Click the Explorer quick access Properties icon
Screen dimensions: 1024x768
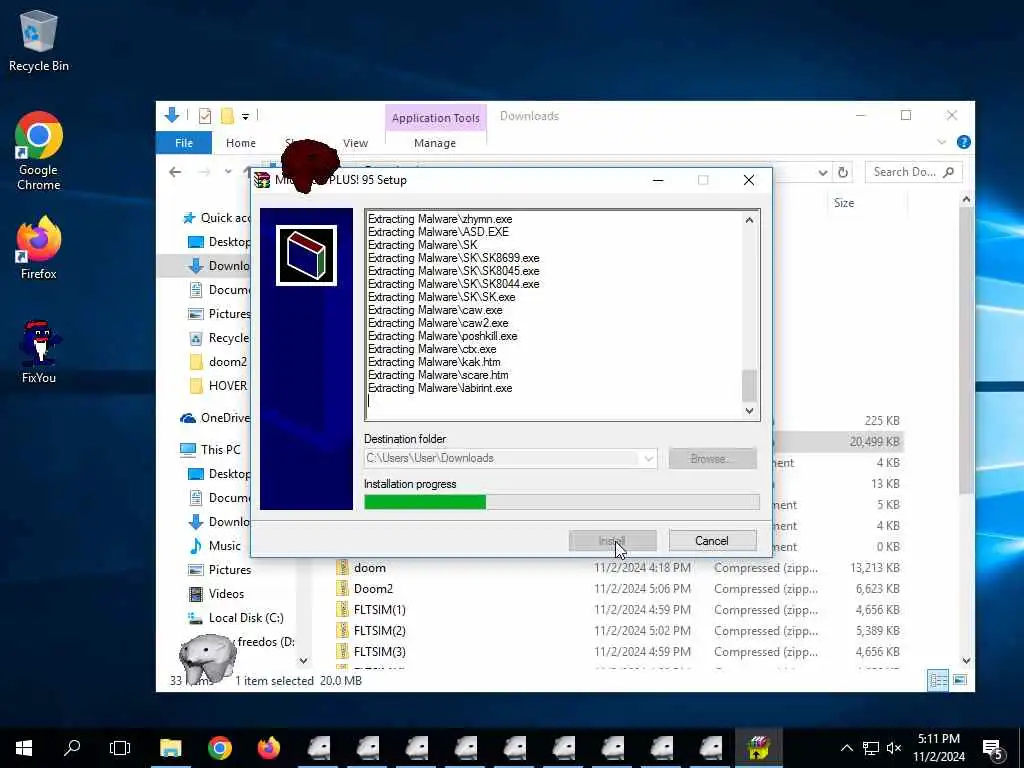205,116
